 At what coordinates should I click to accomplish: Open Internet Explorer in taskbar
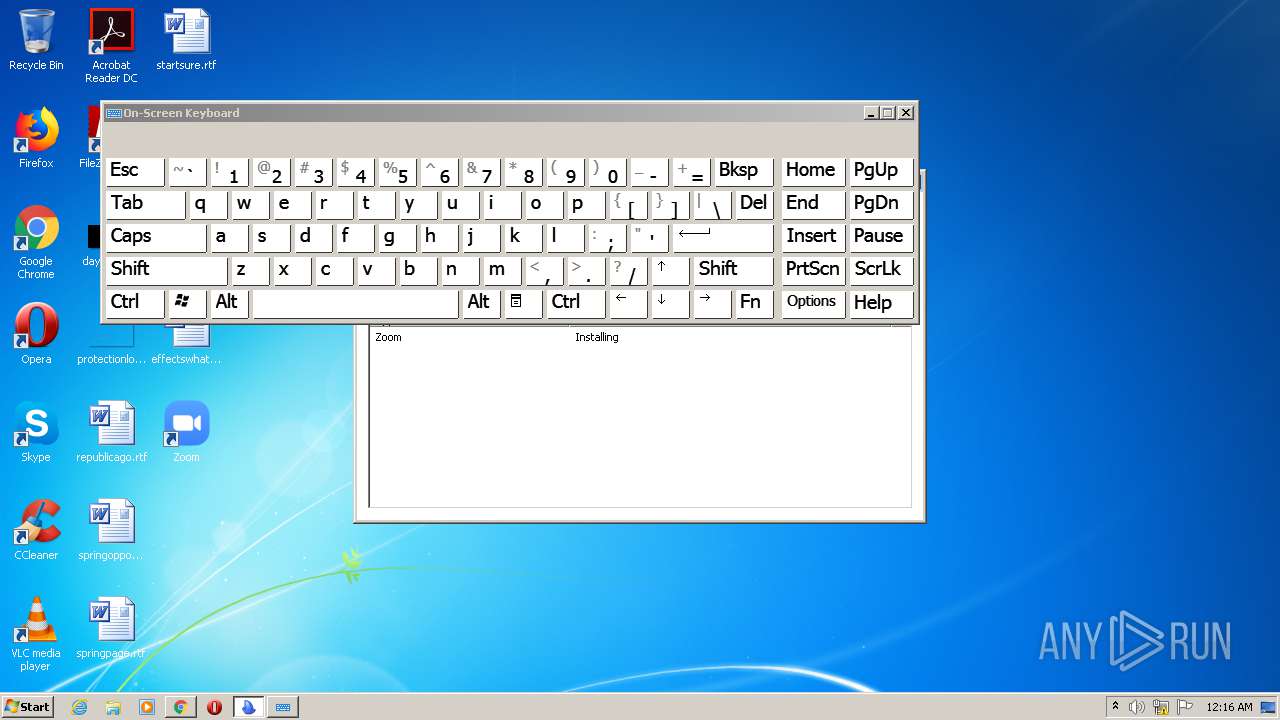pos(79,707)
